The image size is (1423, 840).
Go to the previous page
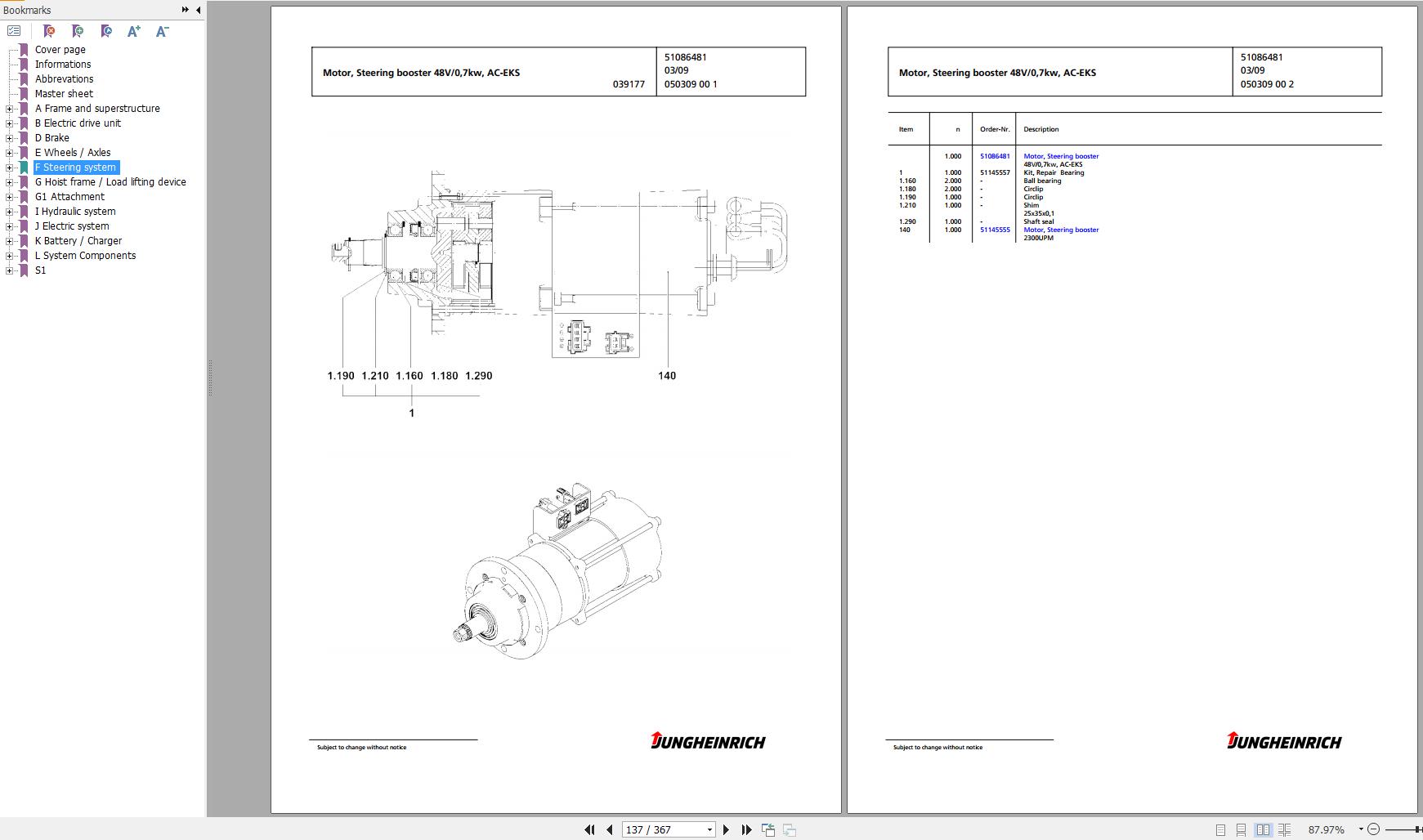(x=609, y=829)
